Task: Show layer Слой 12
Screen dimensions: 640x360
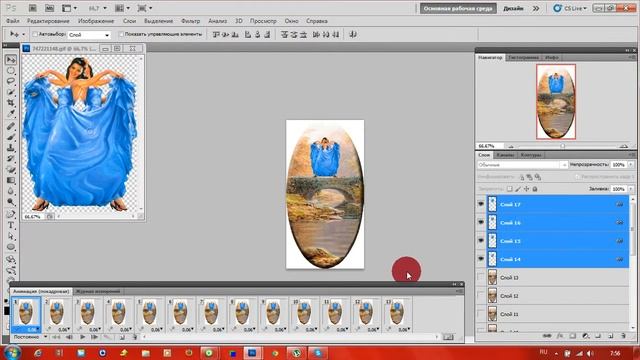Action: point(481,296)
